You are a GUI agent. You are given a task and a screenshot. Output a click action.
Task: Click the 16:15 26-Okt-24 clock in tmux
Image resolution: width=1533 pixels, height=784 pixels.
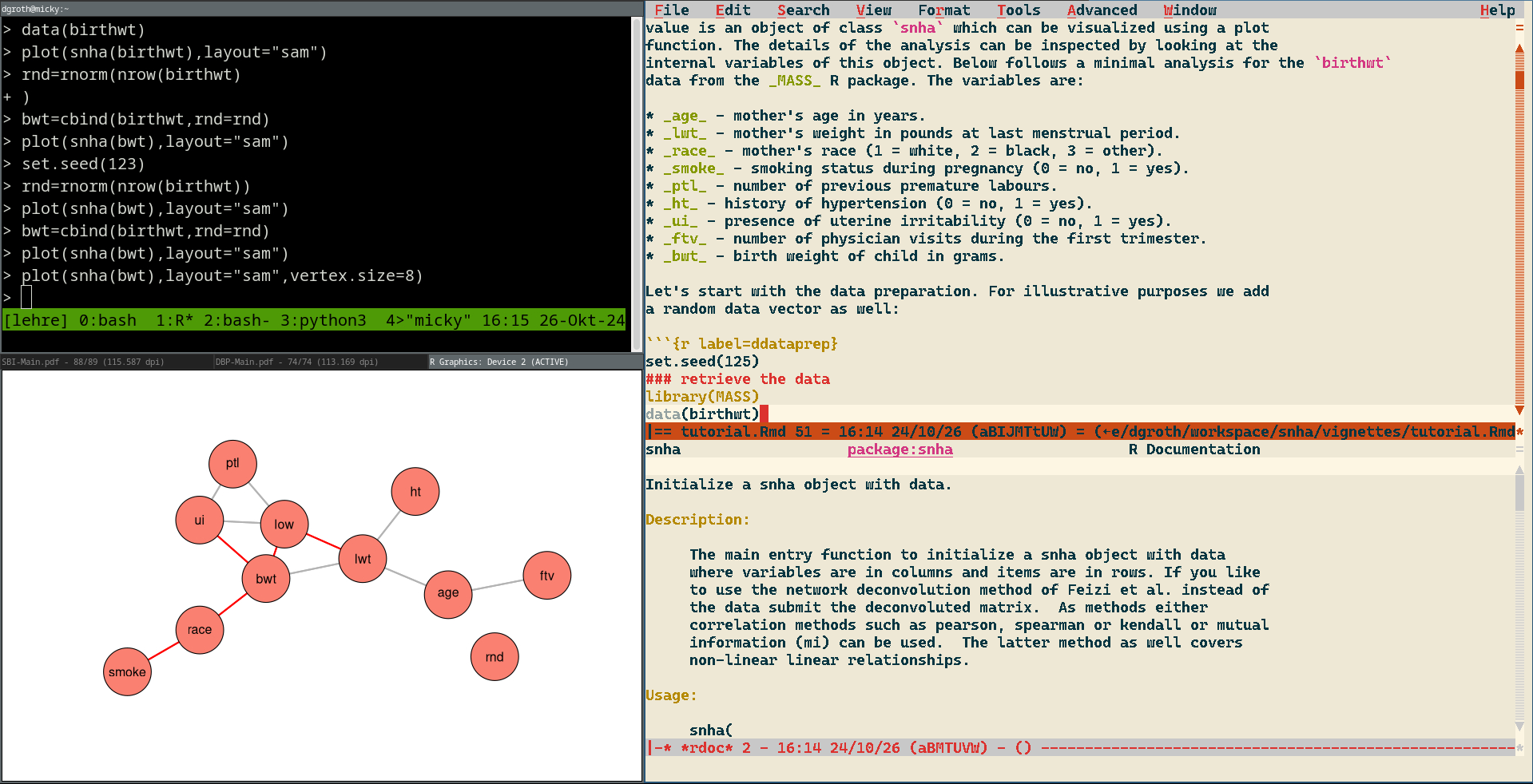tap(553, 320)
